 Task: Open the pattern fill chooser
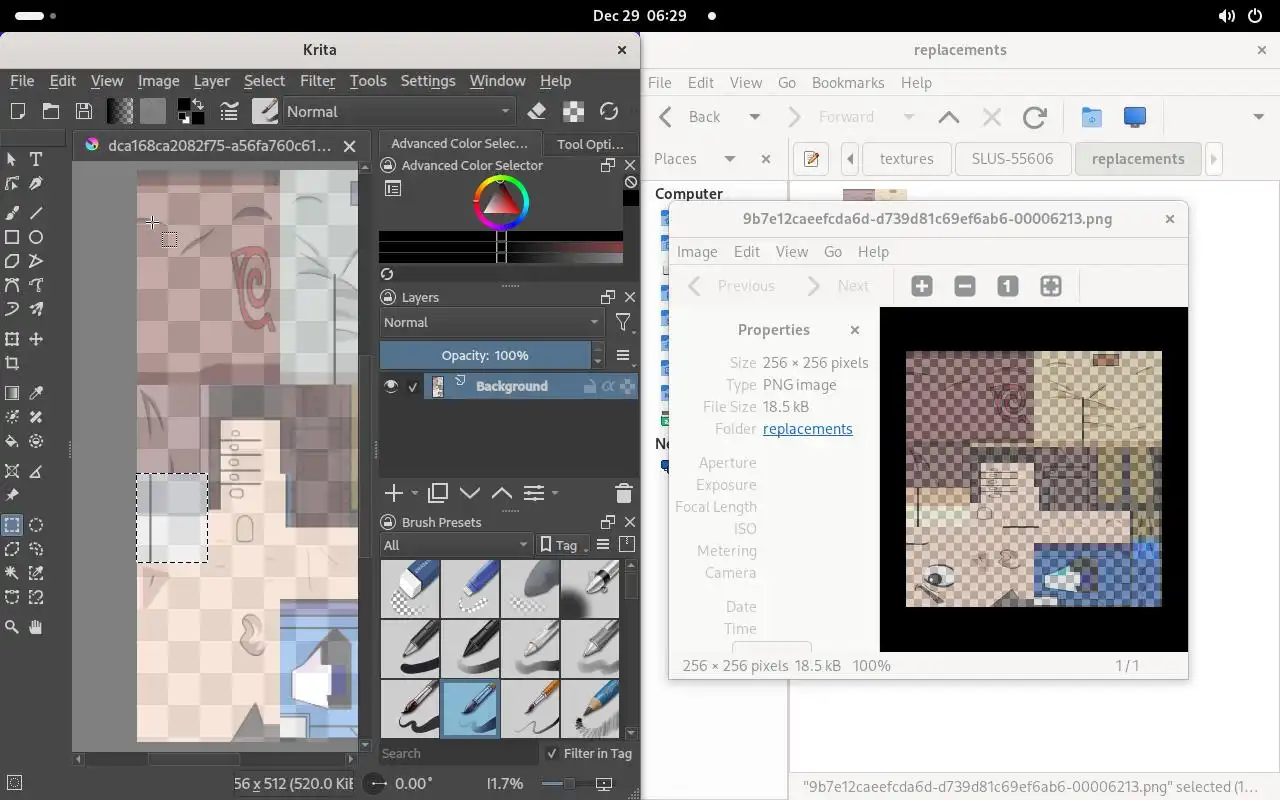click(x=153, y=111)
